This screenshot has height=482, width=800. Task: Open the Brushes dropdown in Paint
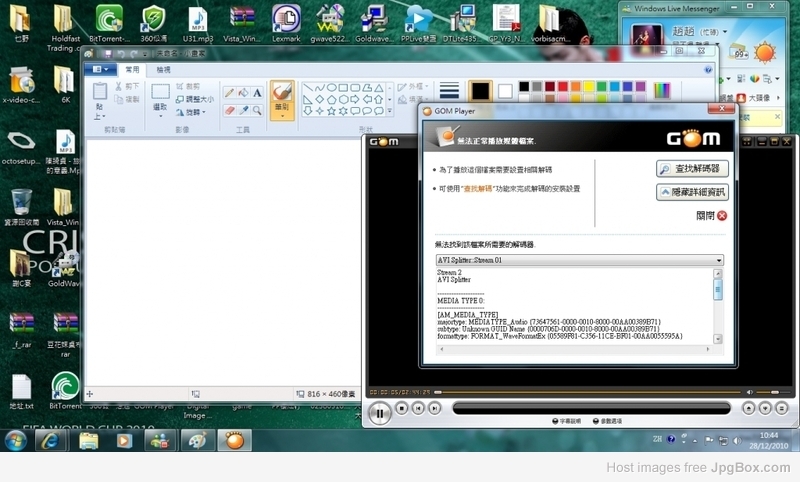pos(282,113)
